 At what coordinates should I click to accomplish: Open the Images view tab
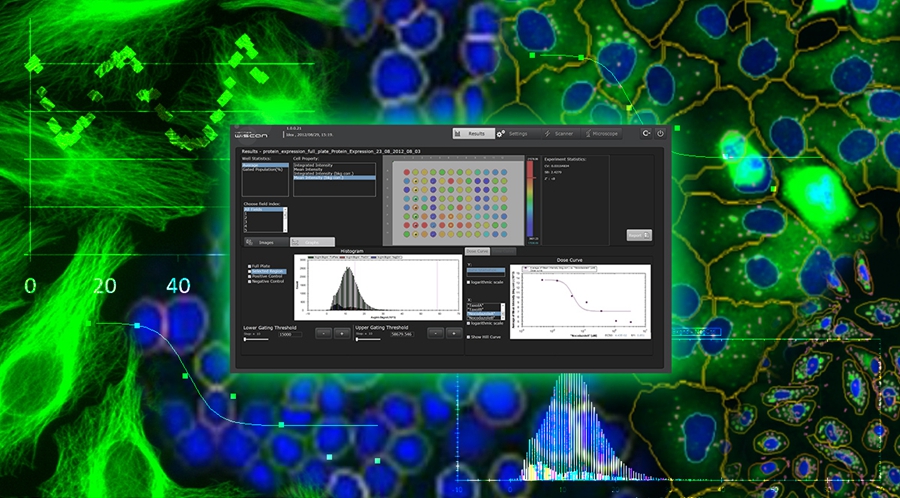pos(264,242)
